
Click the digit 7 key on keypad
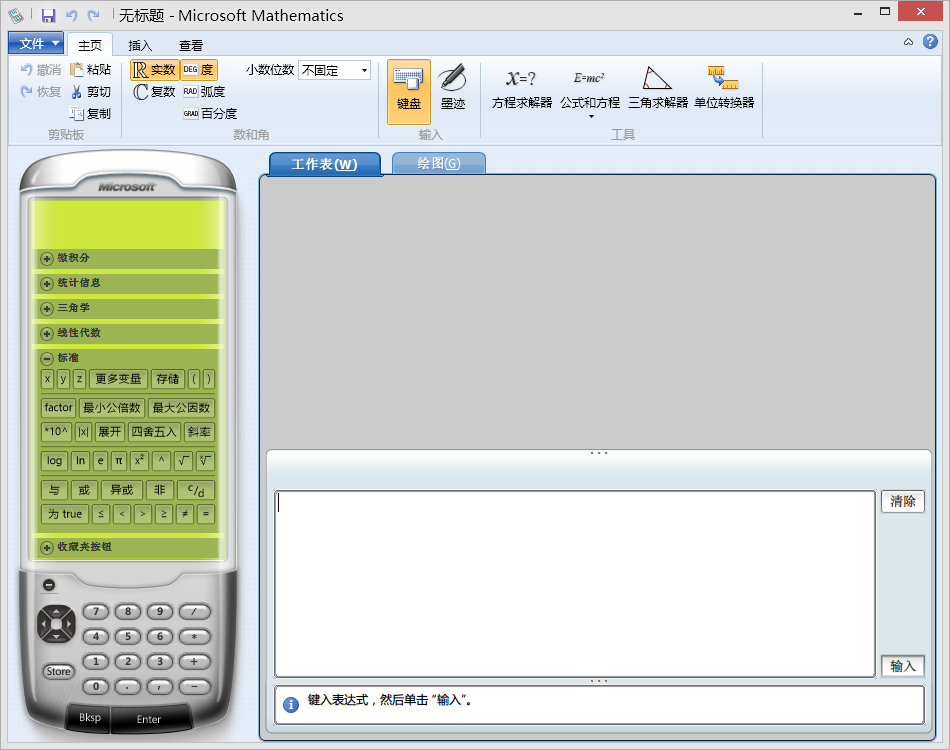[96, 612]
